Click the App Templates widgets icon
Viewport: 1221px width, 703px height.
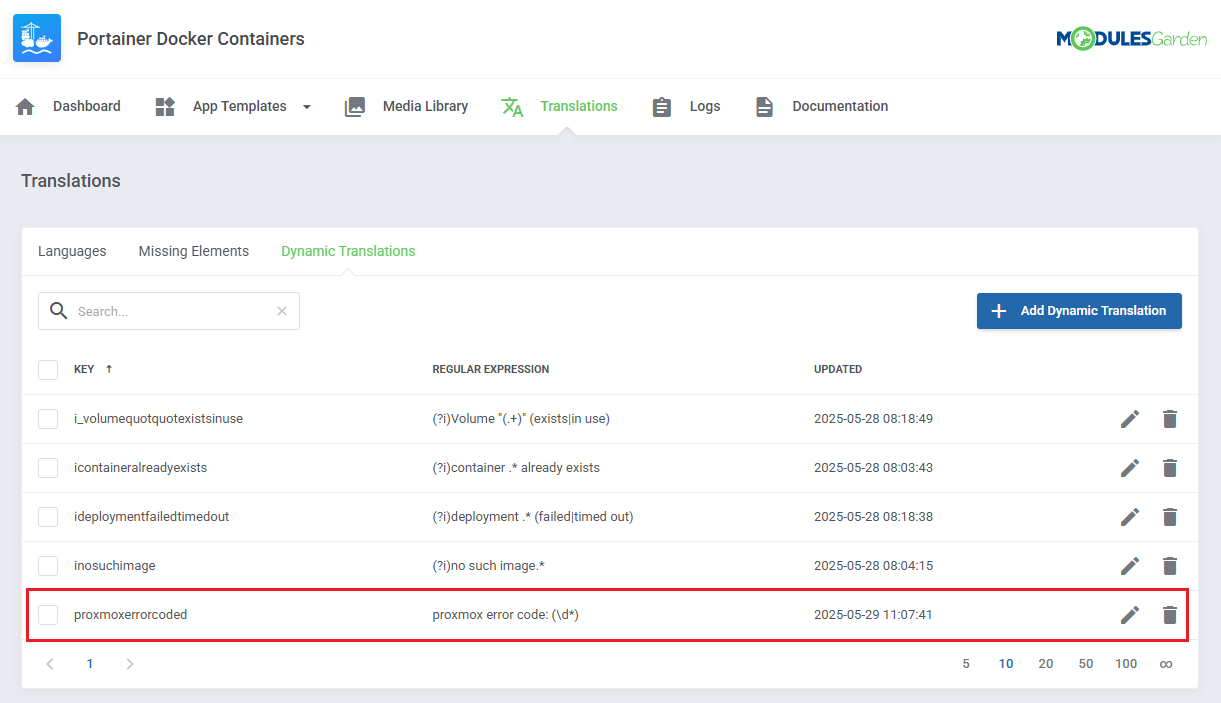[165, 107]
